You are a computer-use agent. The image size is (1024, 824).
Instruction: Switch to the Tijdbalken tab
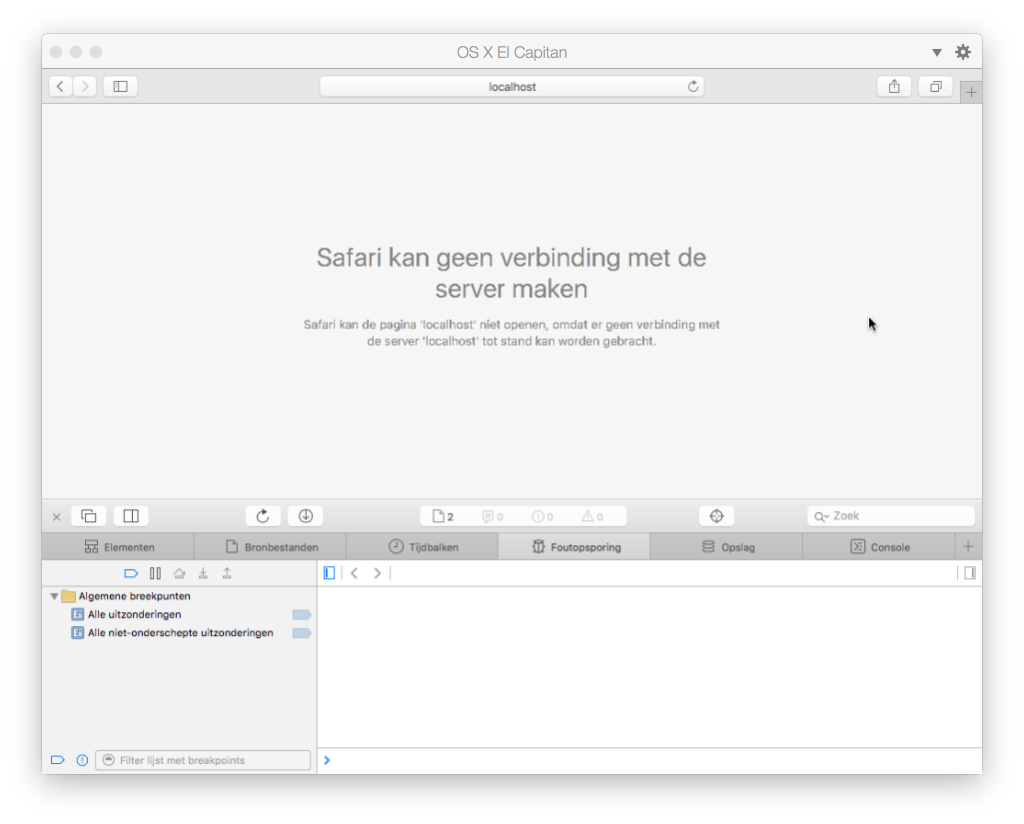(x=423, y=547)
